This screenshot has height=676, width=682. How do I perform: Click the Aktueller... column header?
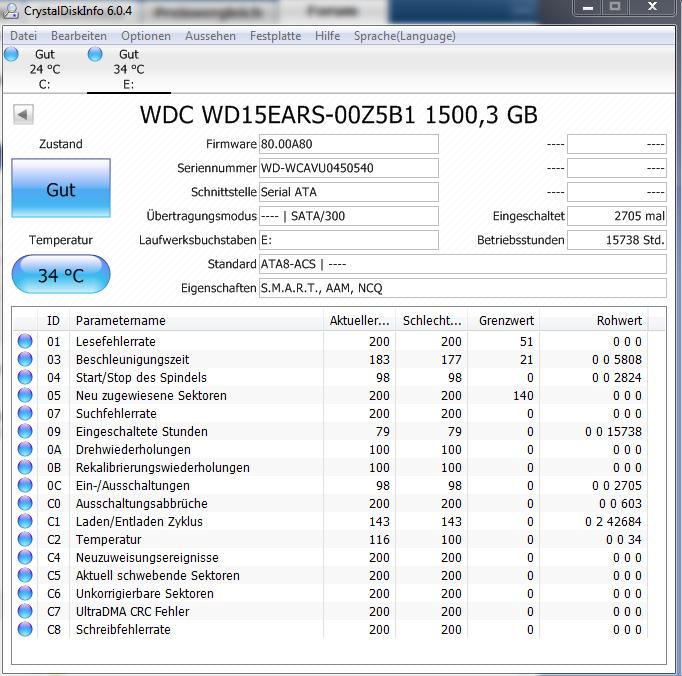(x=359, y=321)
